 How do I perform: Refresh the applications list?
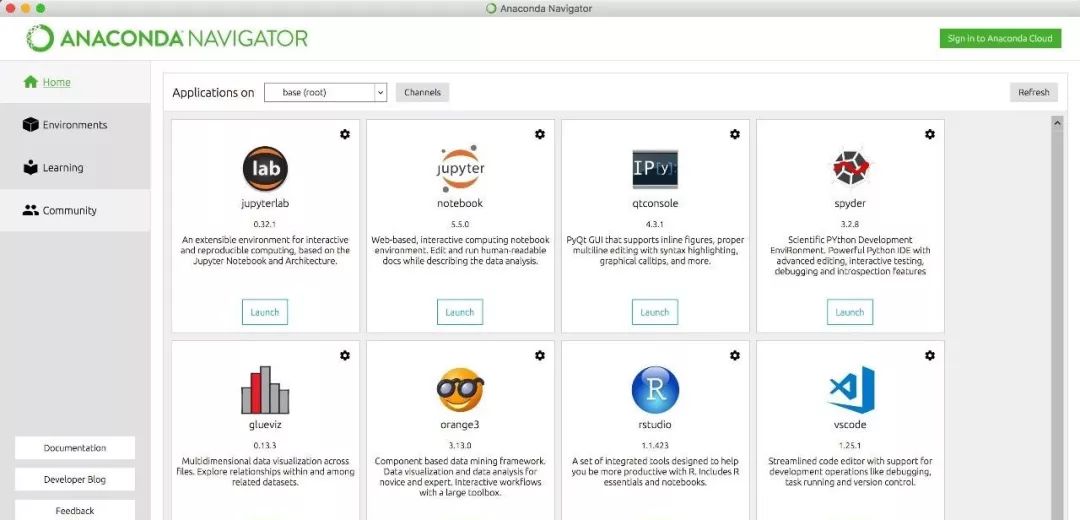coord(1033,92)
